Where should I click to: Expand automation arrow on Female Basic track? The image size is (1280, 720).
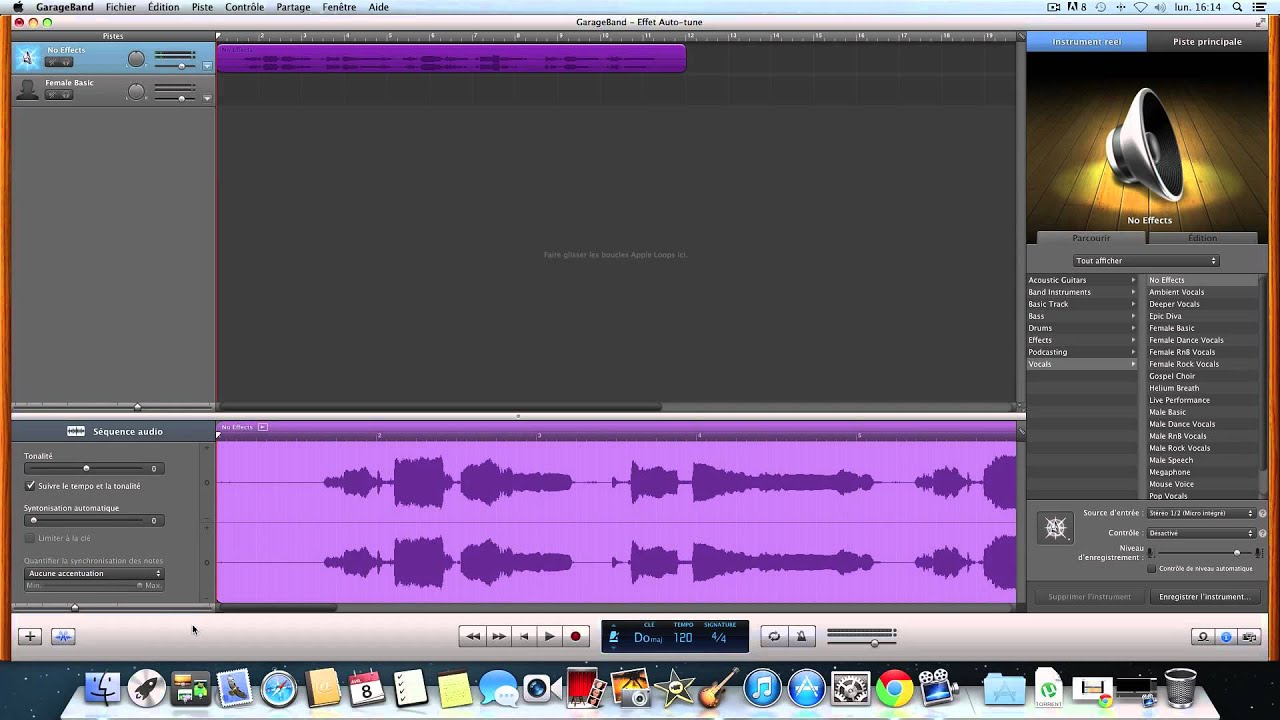coord(207,98)
